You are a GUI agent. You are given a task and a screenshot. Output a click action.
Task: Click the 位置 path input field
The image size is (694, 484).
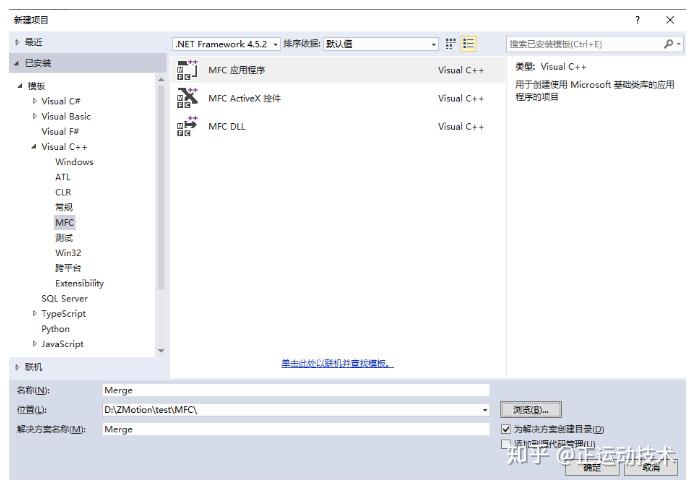click(x=296, y=410)
